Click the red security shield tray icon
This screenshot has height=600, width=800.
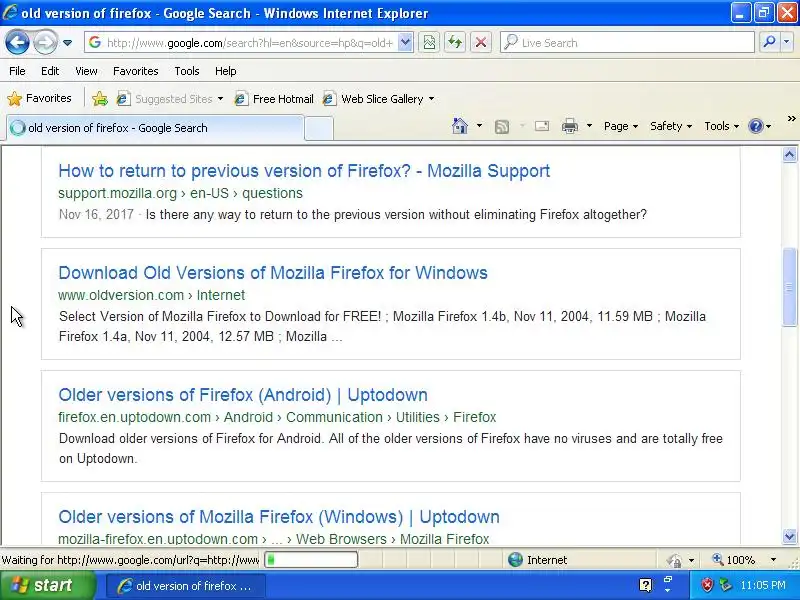[x=707, y=585]
